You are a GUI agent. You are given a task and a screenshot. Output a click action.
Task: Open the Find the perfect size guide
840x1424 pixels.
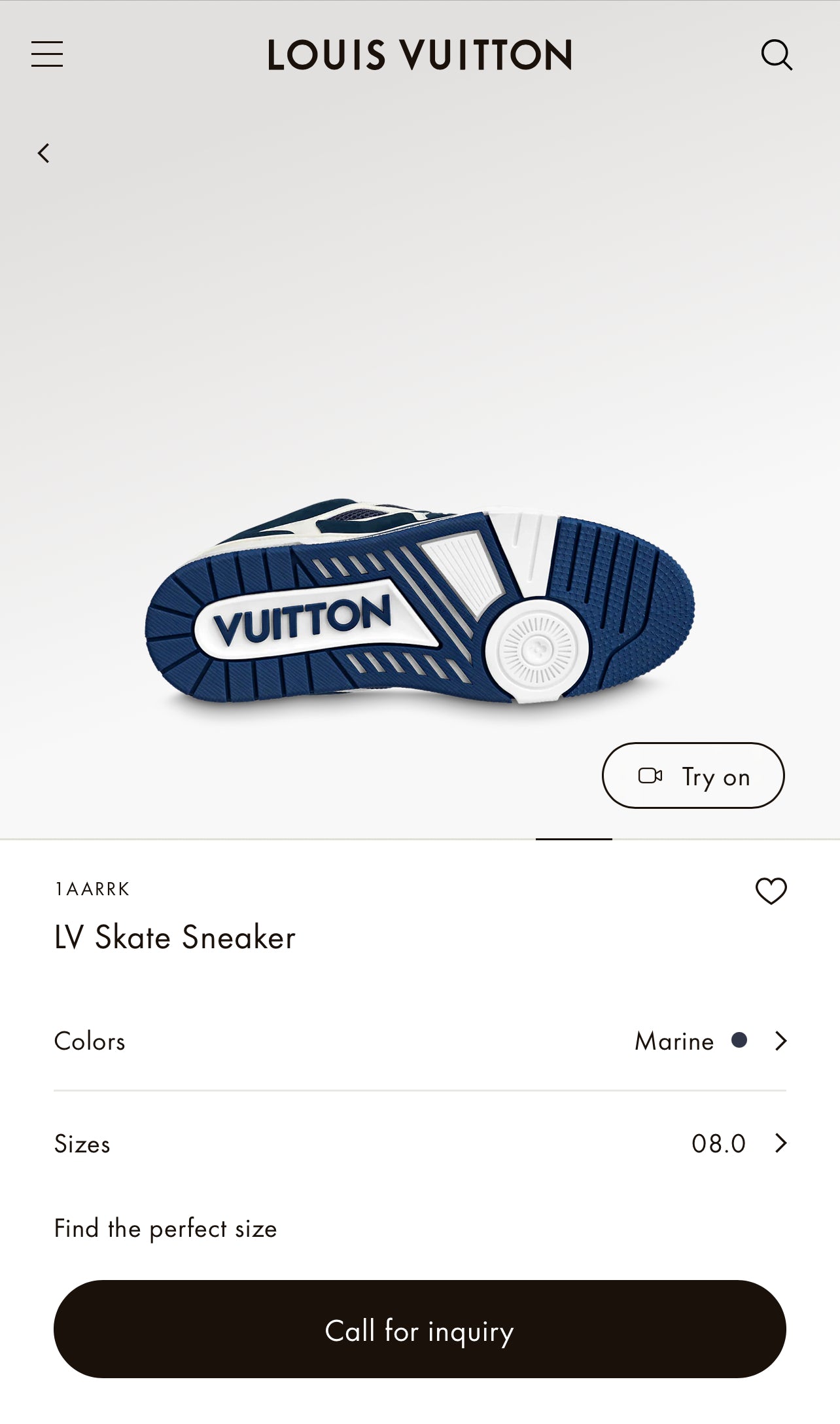pos(166,1228)
